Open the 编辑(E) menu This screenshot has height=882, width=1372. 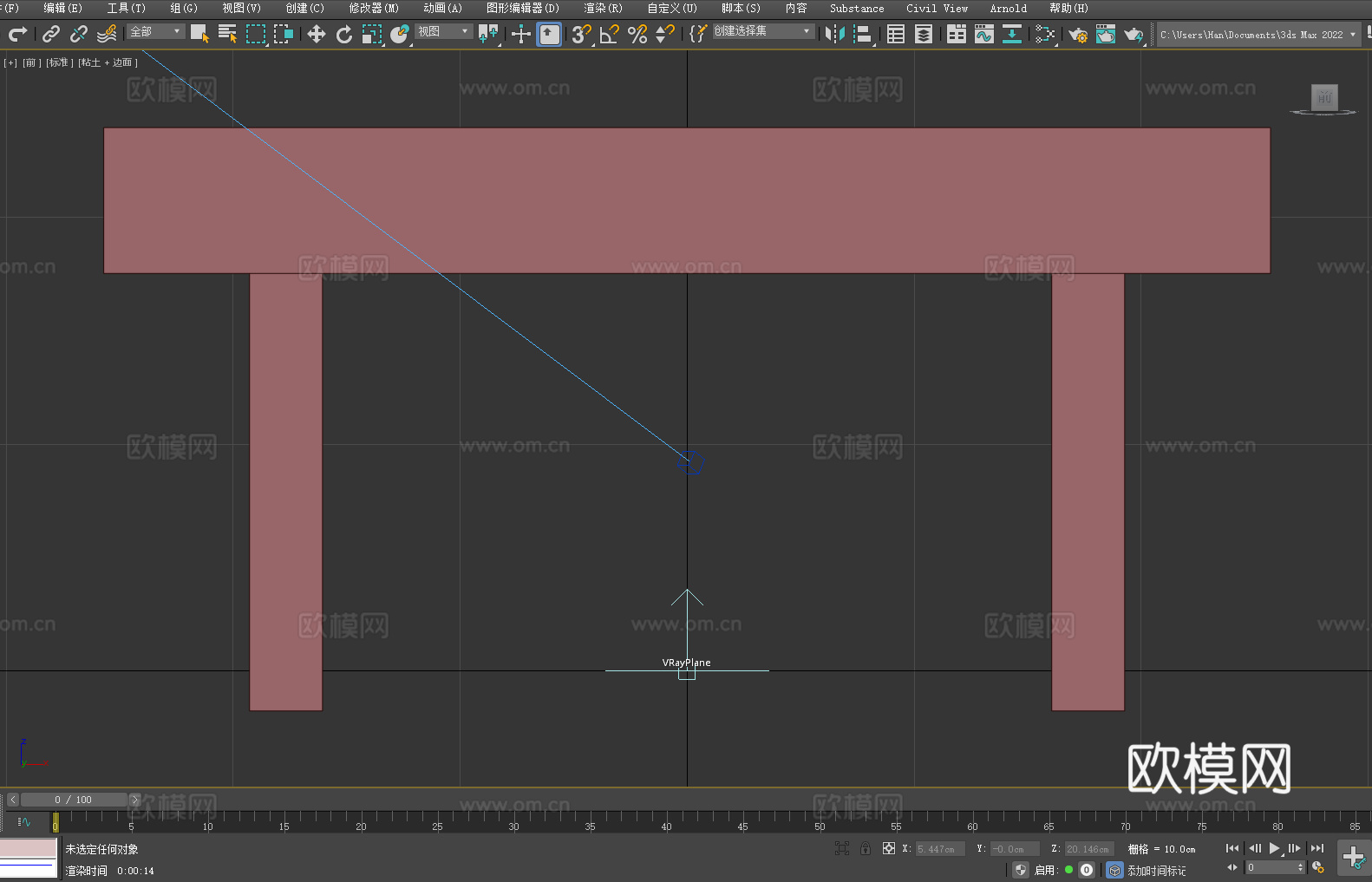pos(62,8)
